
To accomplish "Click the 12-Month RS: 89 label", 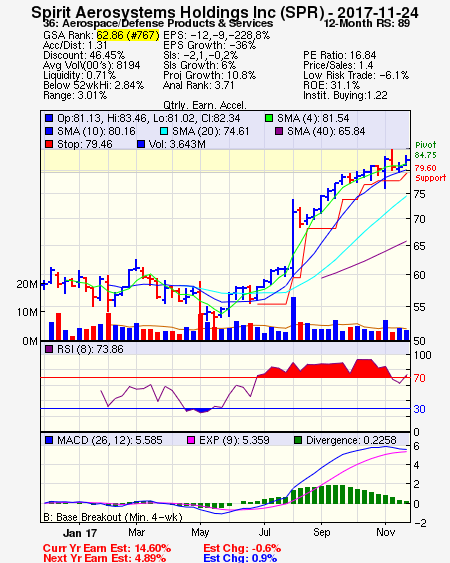I will (367, 23).
